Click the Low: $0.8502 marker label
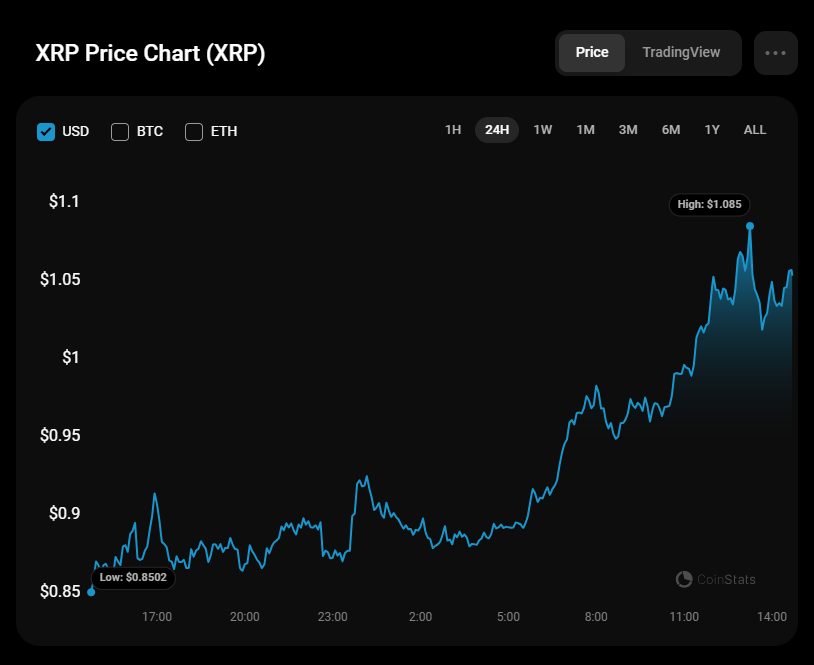Viewport: 814px width, 665px height. [x=133, y=578]
